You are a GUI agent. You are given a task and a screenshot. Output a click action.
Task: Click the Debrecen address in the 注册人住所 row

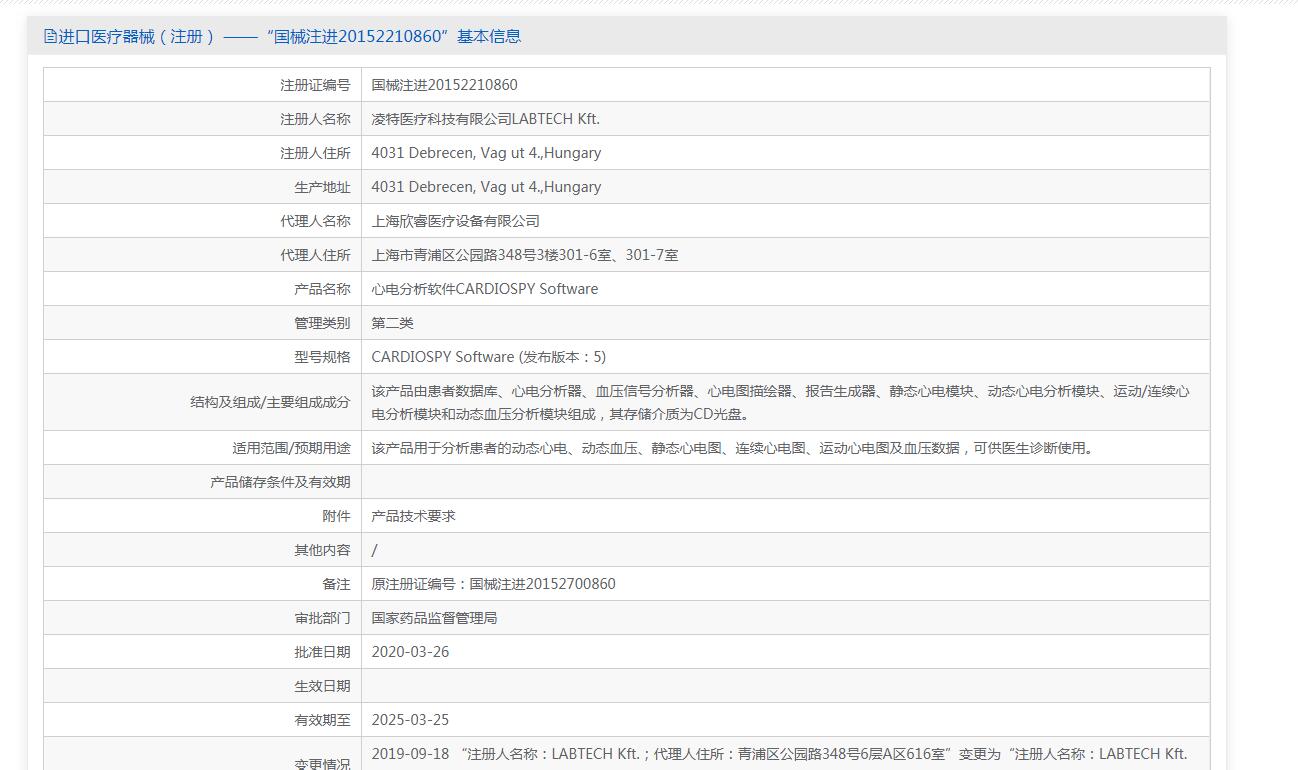point(487,153)
